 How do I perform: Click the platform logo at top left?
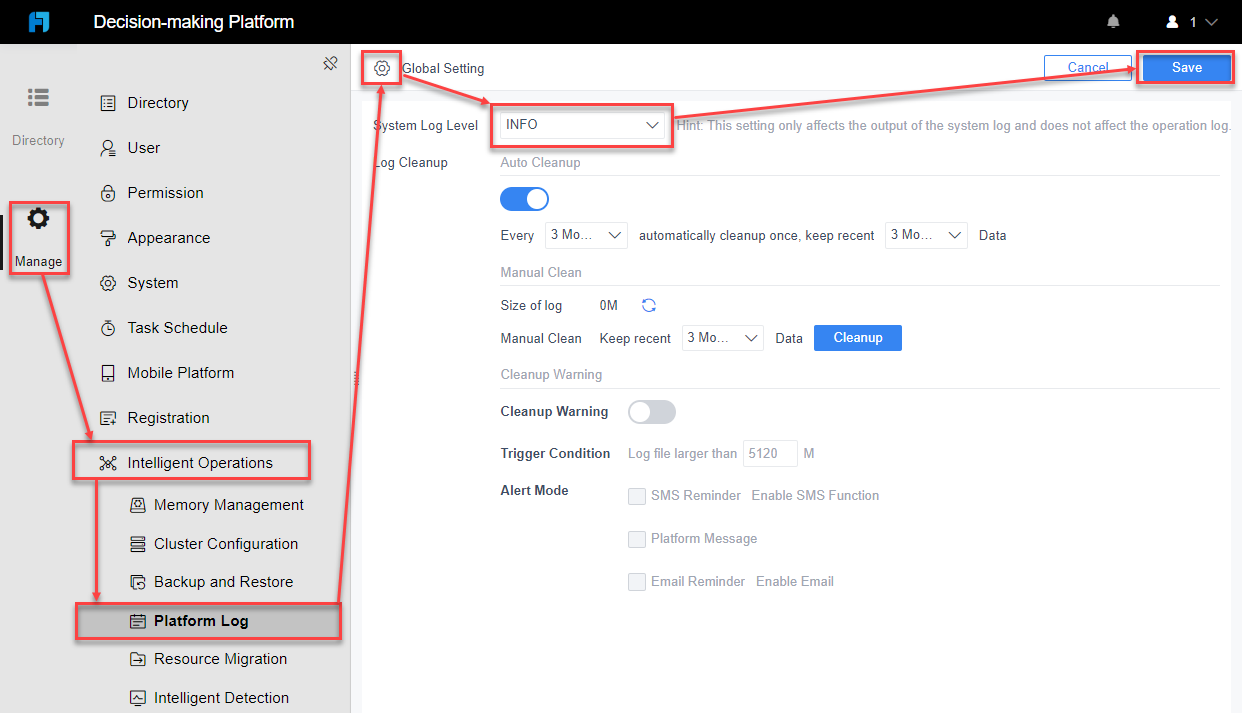click(x=39, y=20)
